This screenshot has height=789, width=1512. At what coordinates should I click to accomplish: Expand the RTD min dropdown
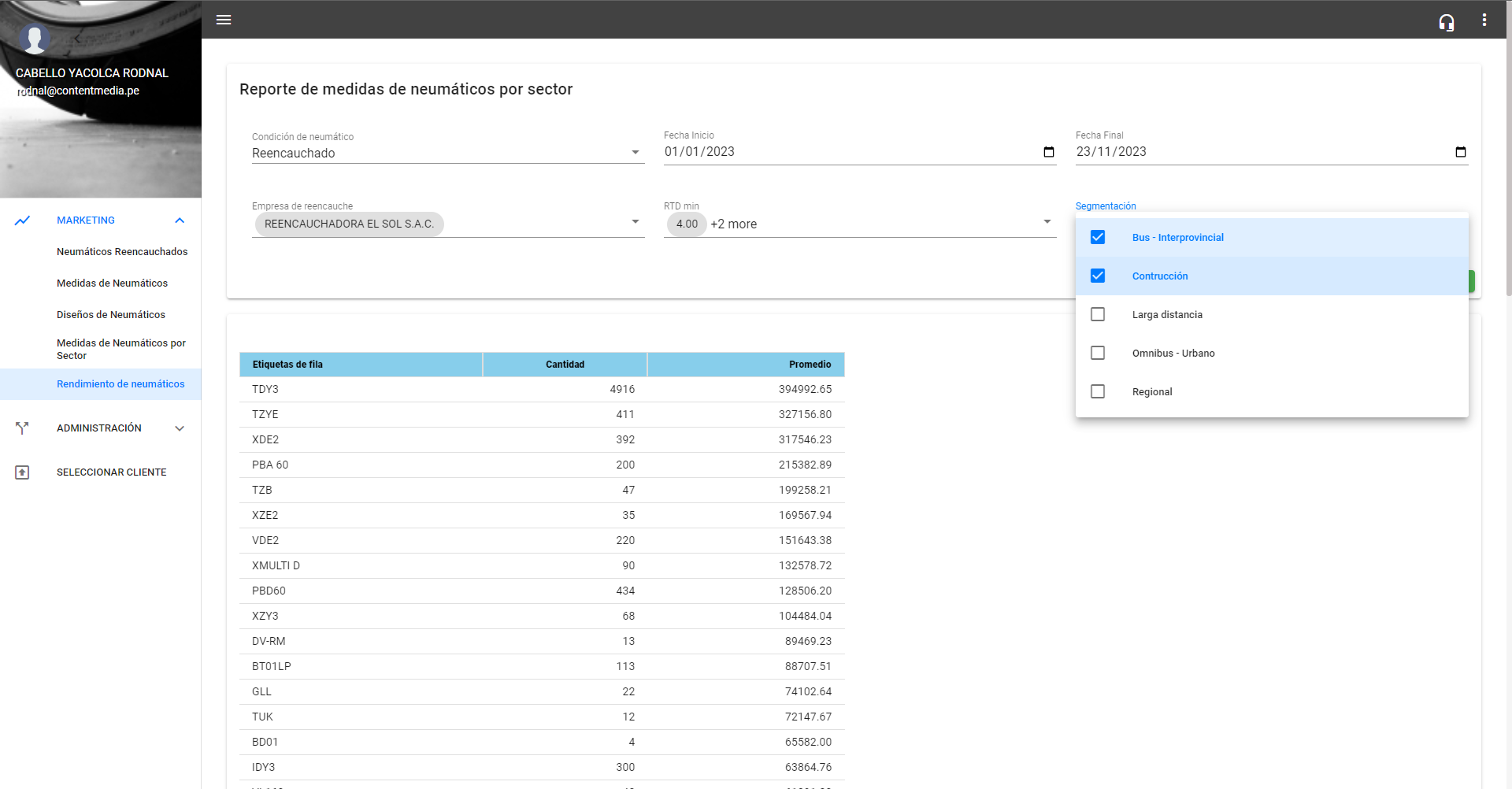coord(1047,222)
